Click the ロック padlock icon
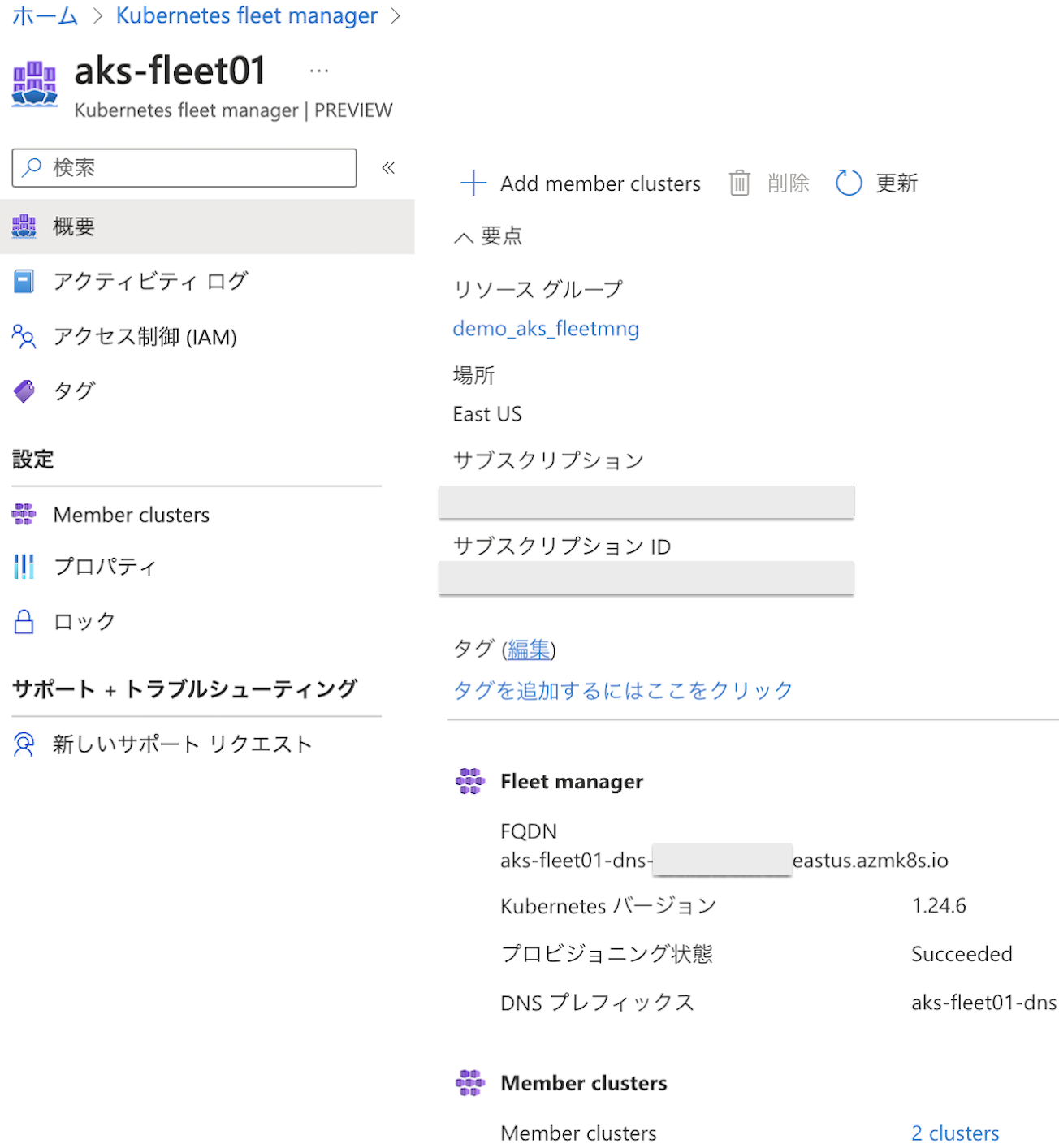Screen dimensions: 1059x1148 click(x=23, y=620)
